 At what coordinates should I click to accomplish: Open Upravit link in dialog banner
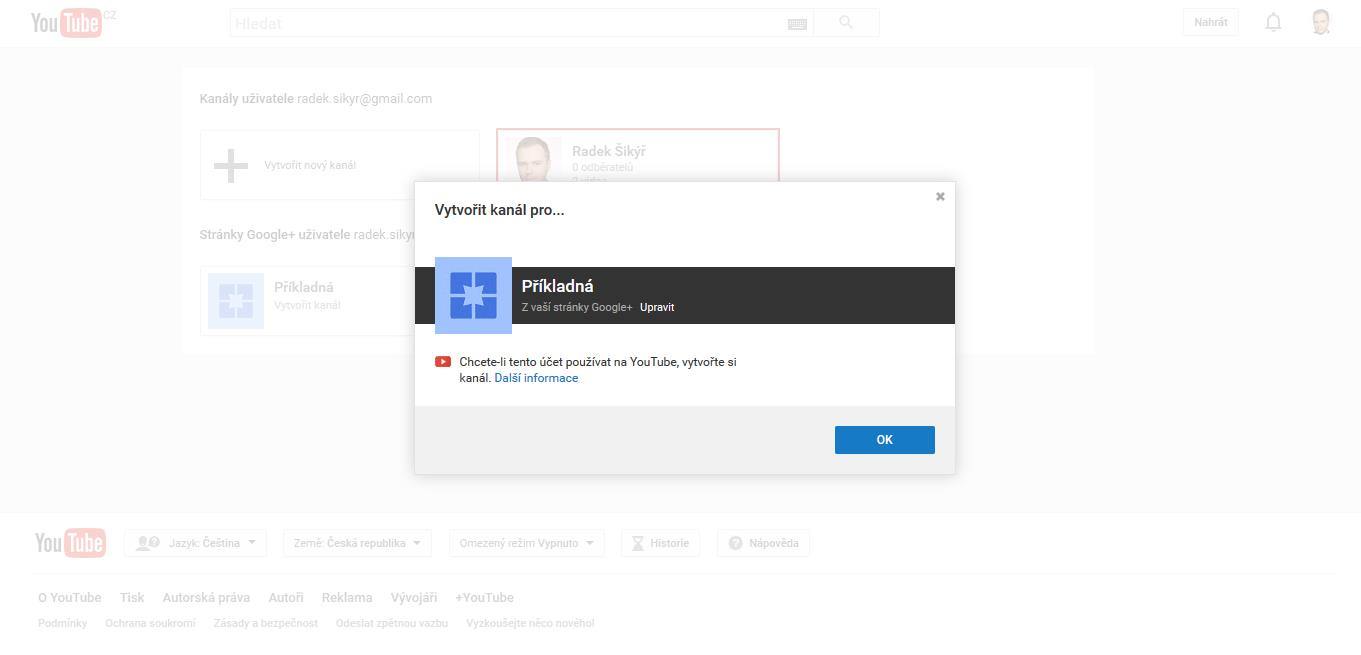click(657, 307)
